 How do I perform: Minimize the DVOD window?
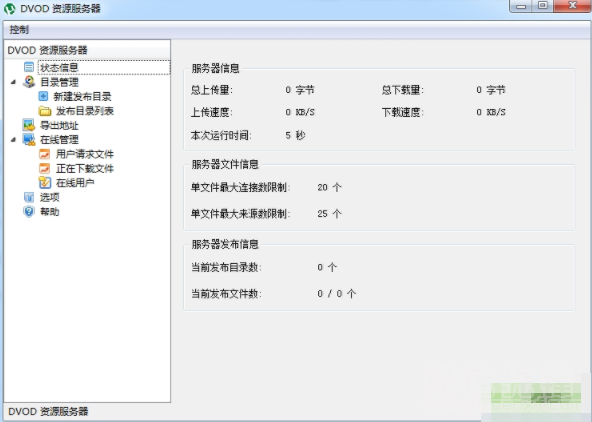click(521, 6)
